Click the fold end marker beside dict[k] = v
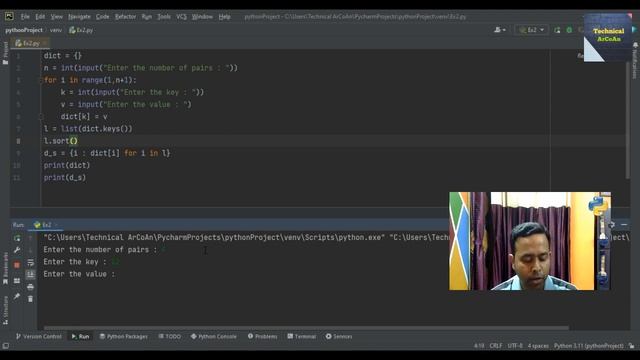Viewport: 640px width, 360px height. 41,117
